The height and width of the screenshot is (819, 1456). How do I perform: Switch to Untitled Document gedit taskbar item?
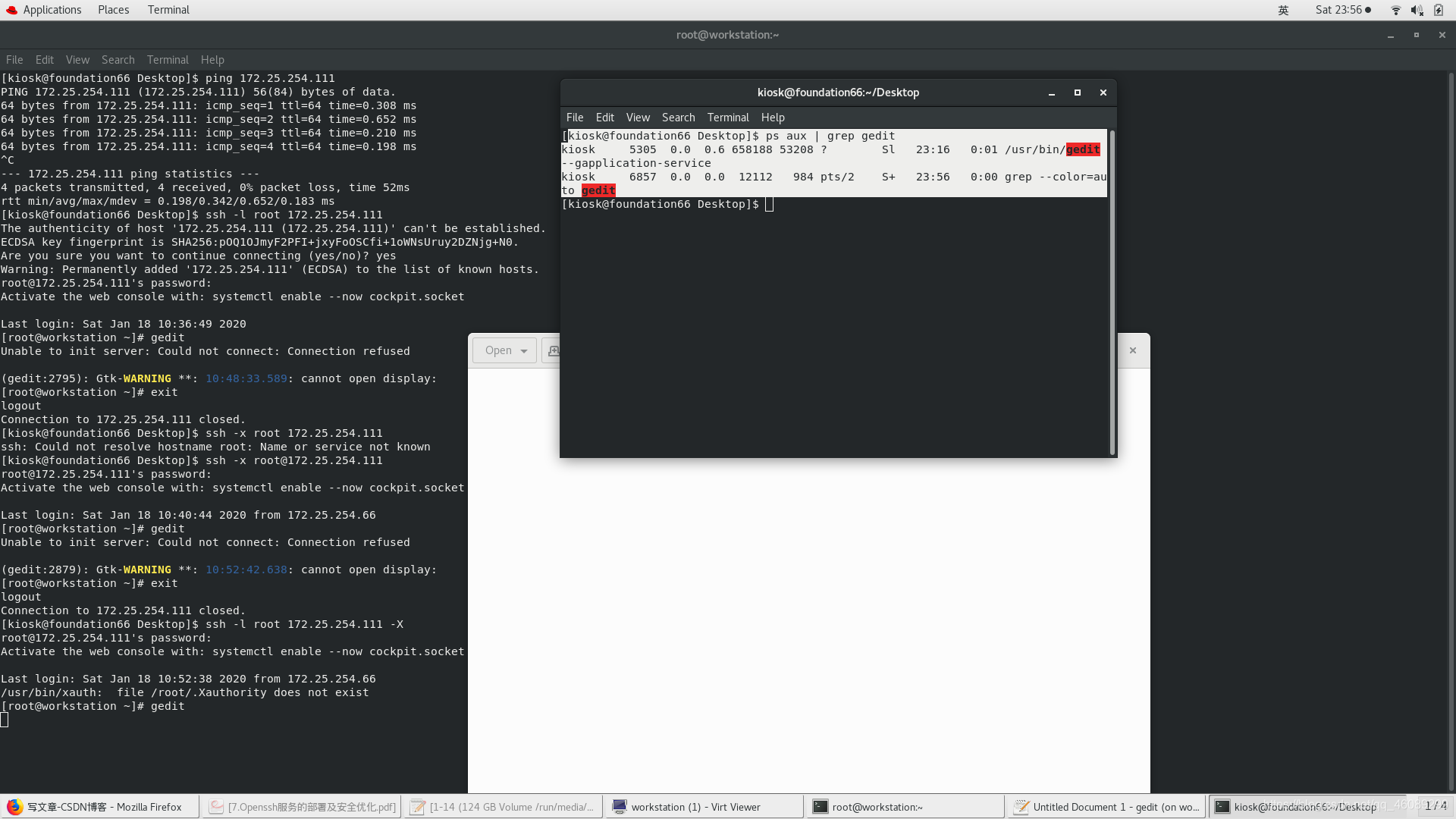(1107, 807)
